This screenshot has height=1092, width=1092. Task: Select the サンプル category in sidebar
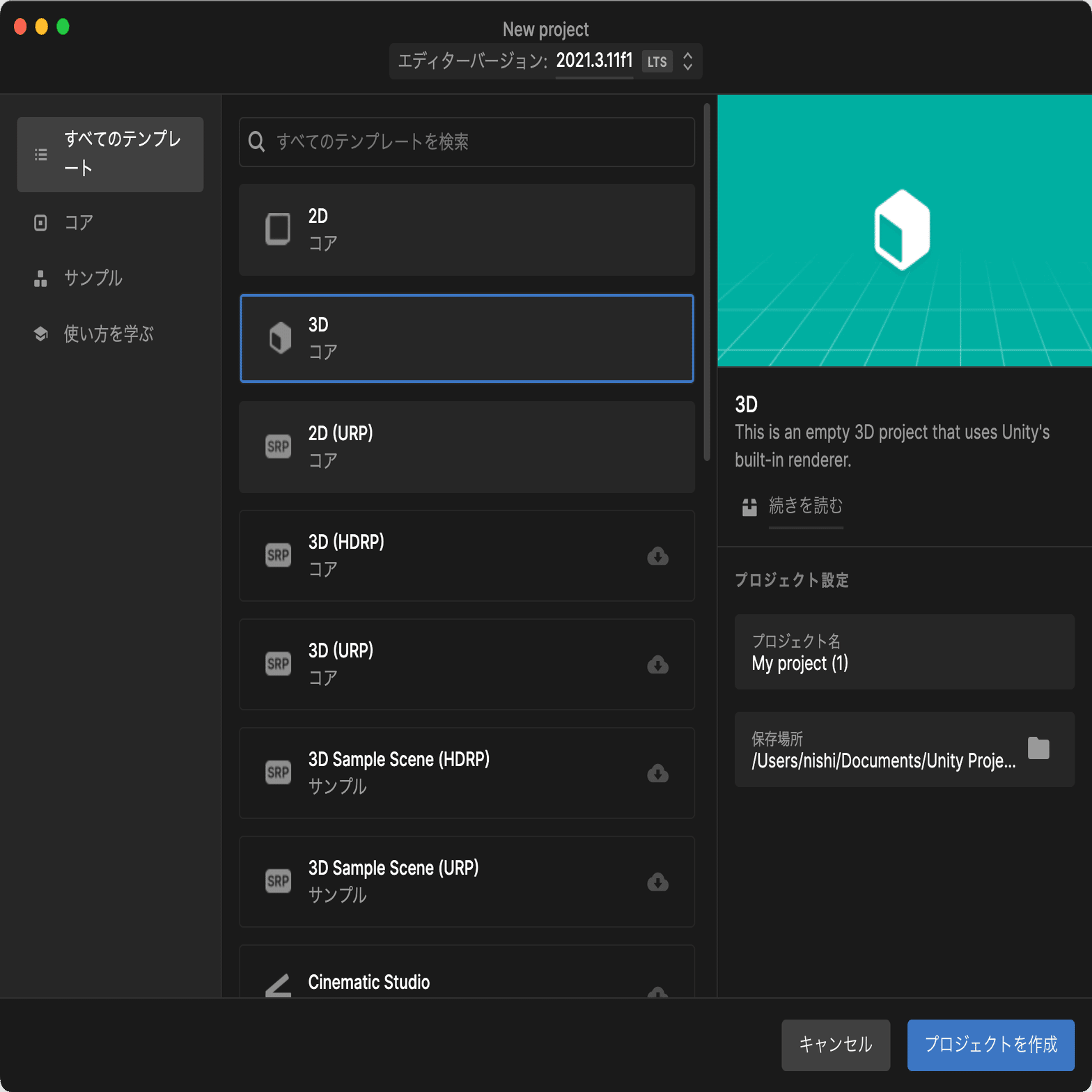coord(110,279)
